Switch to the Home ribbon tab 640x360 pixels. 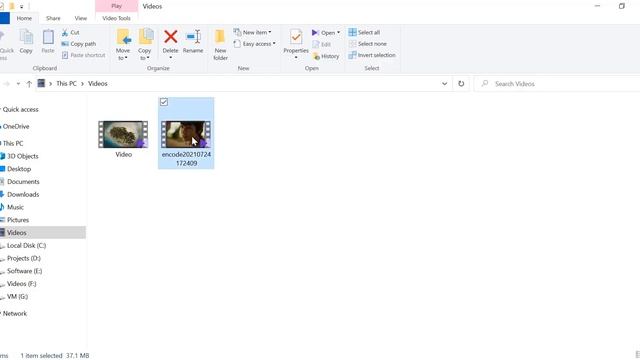tap(24, 18)
